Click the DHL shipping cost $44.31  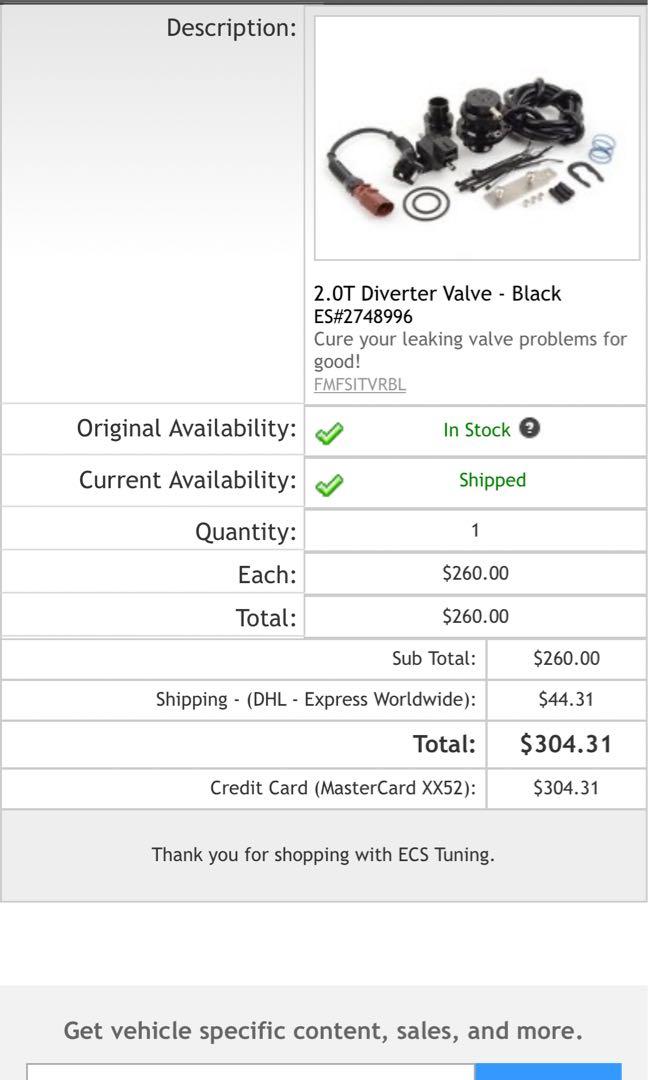[x=566, y=700]
